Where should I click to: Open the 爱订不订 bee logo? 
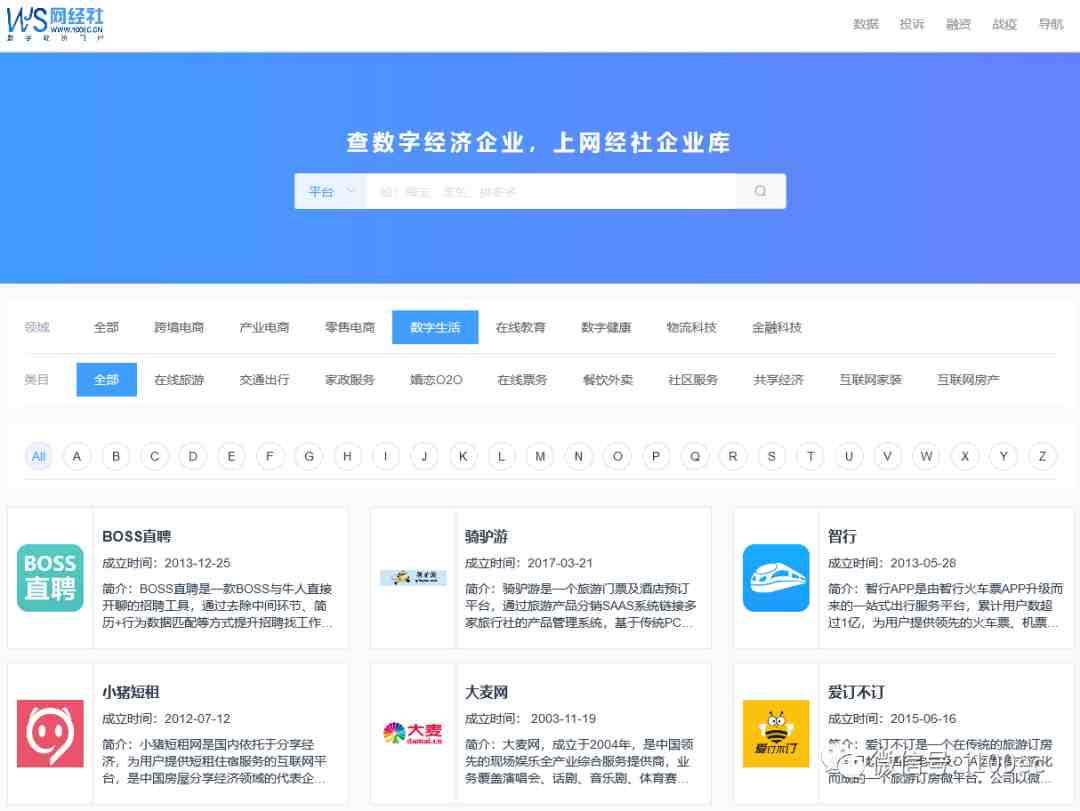(x=776, y=734)
